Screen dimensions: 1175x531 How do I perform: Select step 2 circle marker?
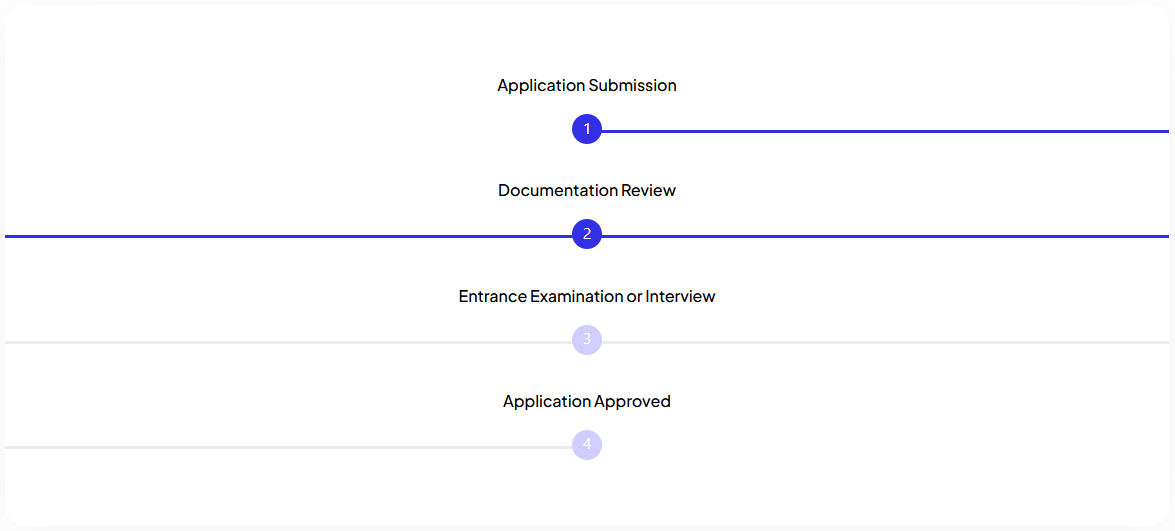point(587,234)
